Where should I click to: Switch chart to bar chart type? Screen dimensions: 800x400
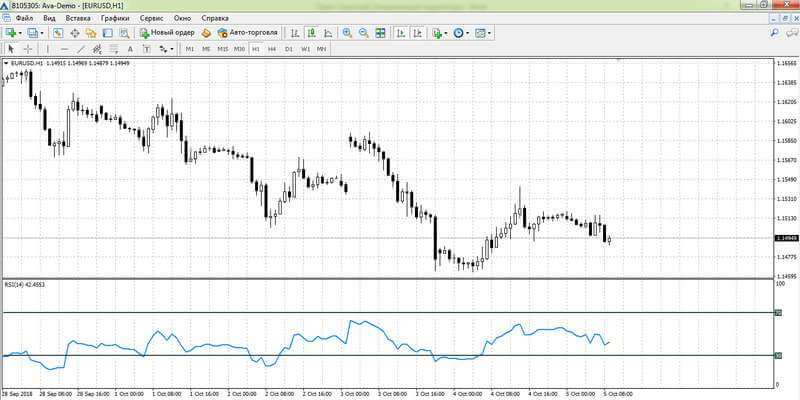pyautogui.click(x=295, y=33)
